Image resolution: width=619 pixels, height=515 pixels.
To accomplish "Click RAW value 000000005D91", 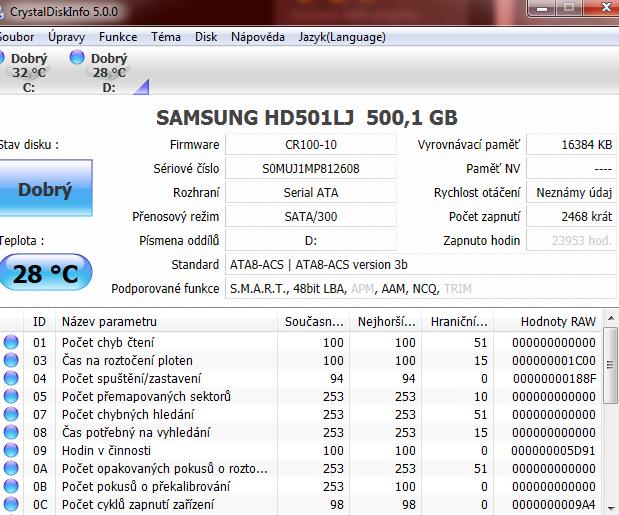I will pyautogui.click(x=553, y=450).
